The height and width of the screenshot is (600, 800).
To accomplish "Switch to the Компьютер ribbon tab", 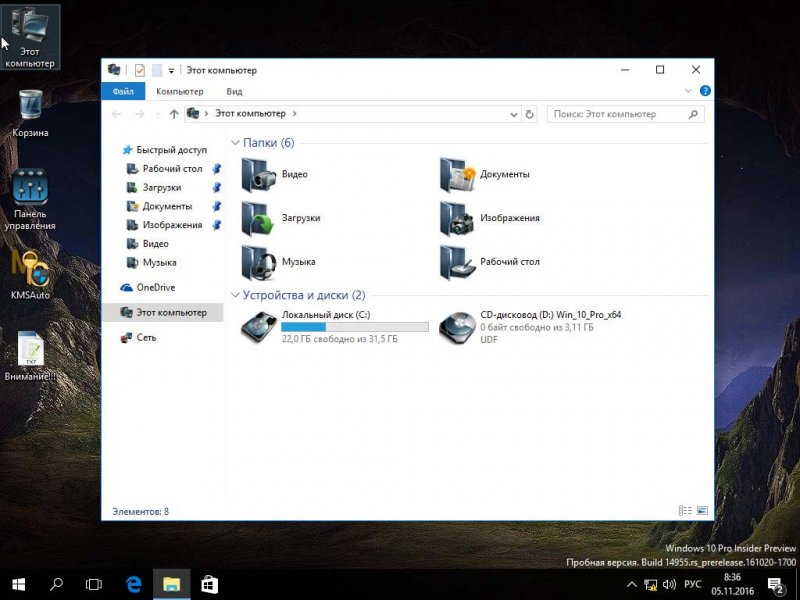I will click(x=180, y=91).
